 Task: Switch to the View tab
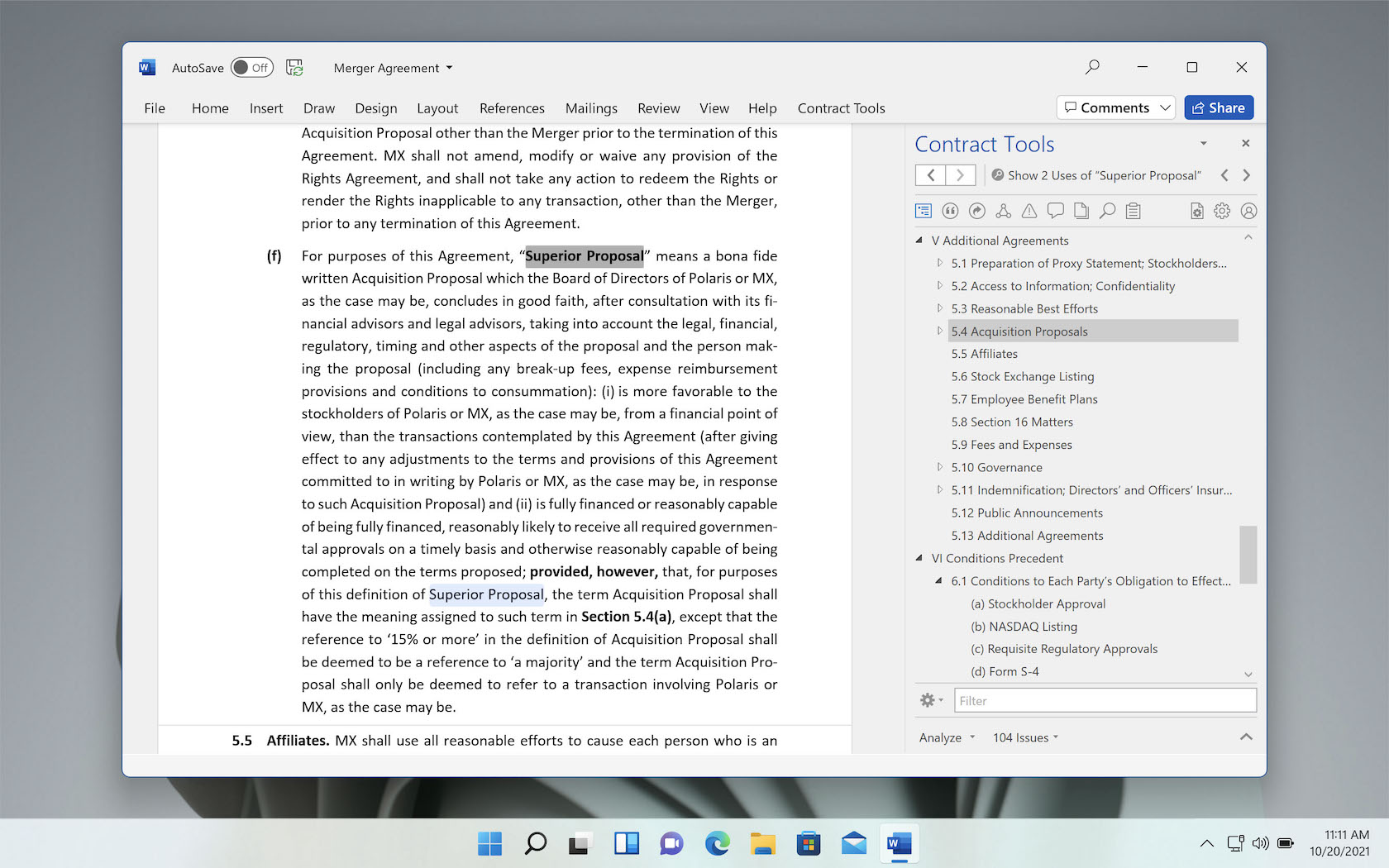point(714,108)
